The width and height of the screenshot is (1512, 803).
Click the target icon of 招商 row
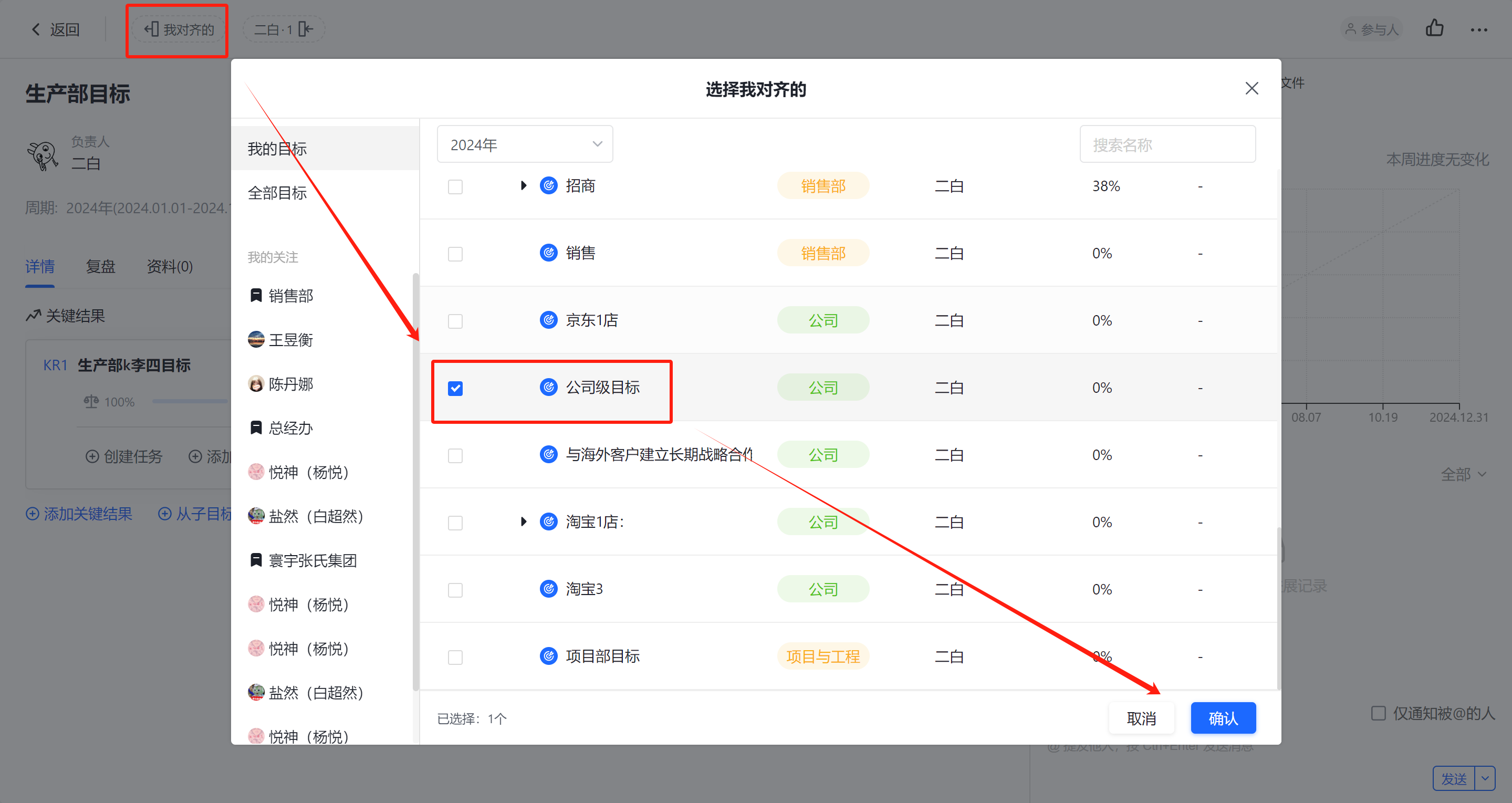(548, 186)
